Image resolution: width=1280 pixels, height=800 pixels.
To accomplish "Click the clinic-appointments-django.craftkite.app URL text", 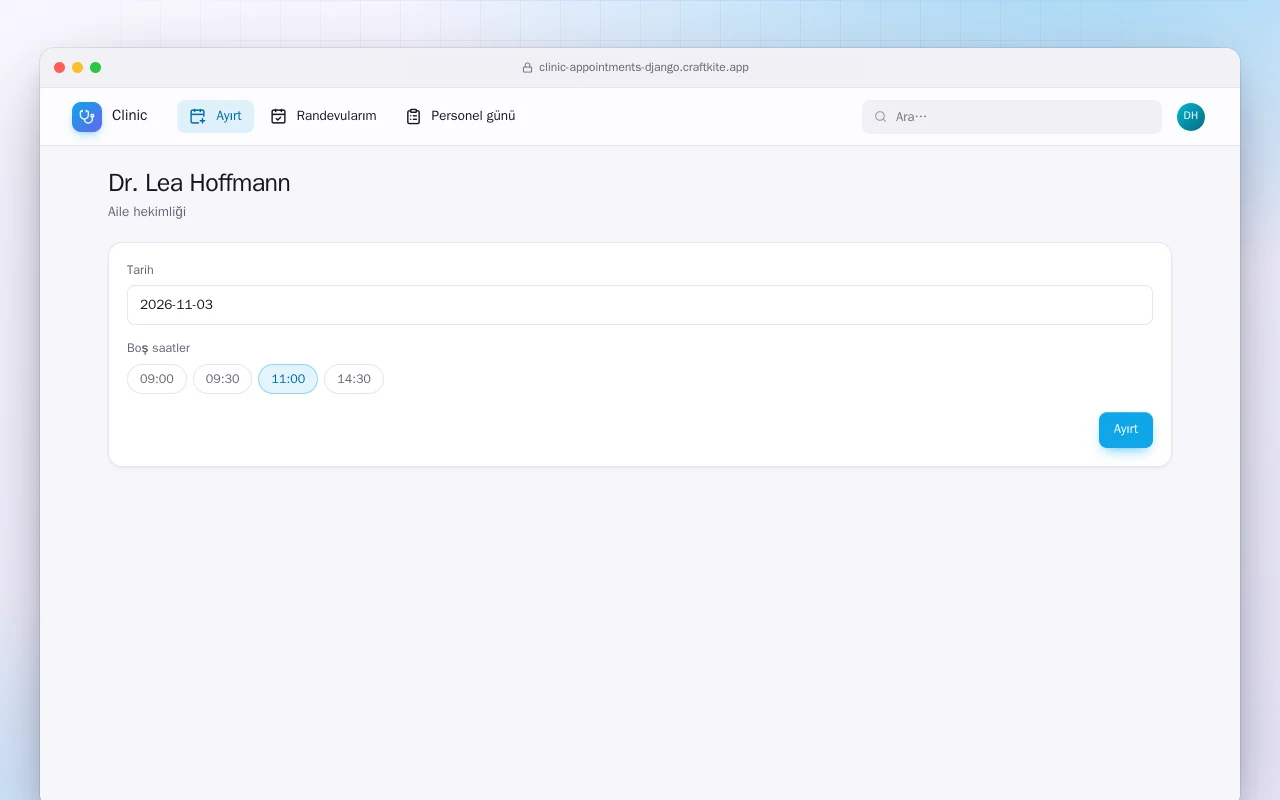I will coord(644,68).
